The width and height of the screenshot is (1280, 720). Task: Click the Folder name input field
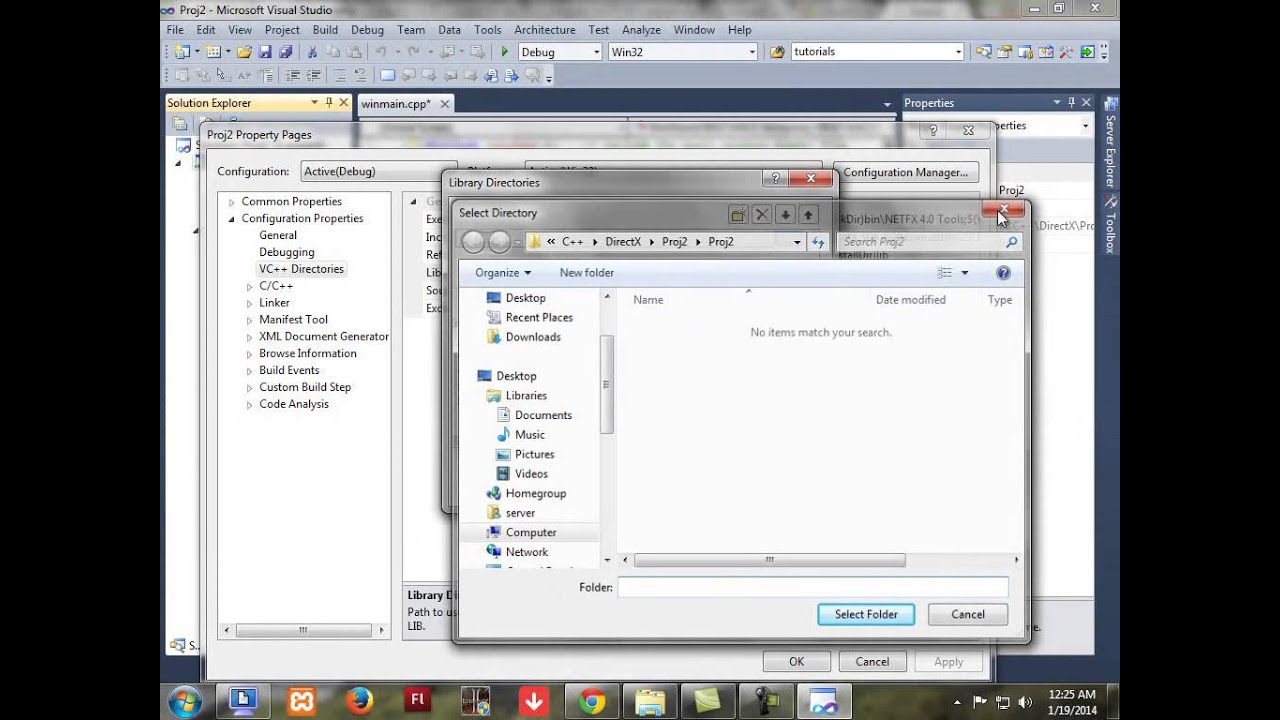pos(813,588)
